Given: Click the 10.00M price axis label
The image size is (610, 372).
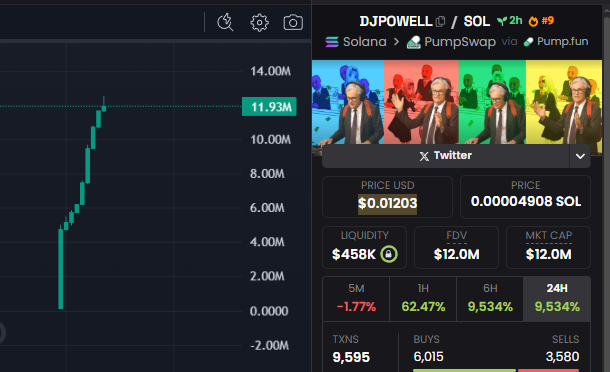Looking at the screenshot, I should 270,140.
